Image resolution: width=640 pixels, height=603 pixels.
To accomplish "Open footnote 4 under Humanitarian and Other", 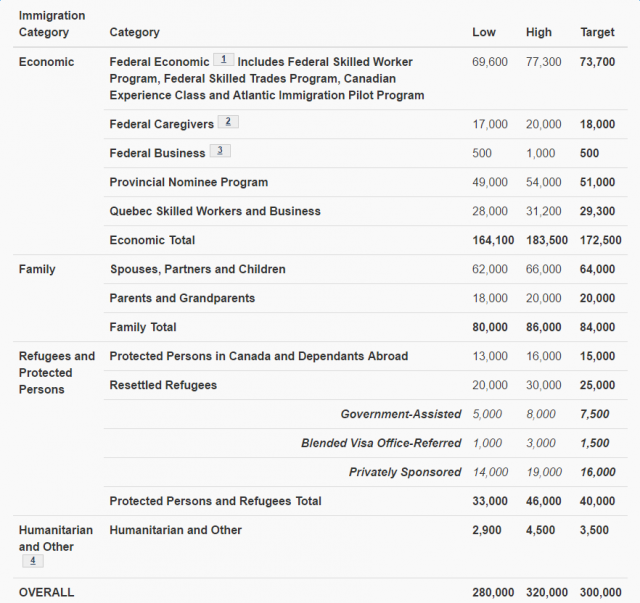I will pyautogui.click(x=31, y=561).
